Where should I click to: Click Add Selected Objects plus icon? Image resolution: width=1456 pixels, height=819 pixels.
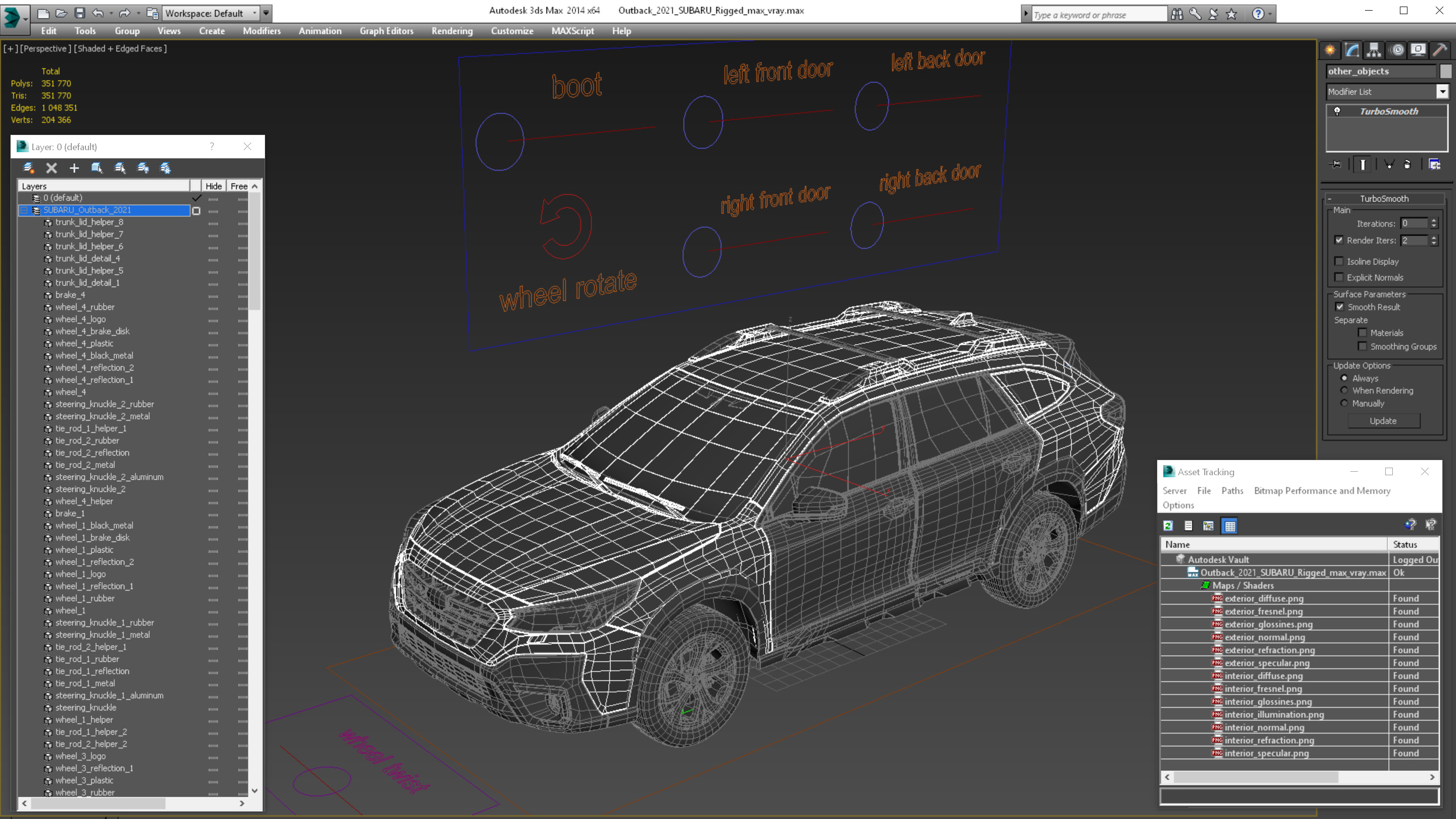pos(74,168)
